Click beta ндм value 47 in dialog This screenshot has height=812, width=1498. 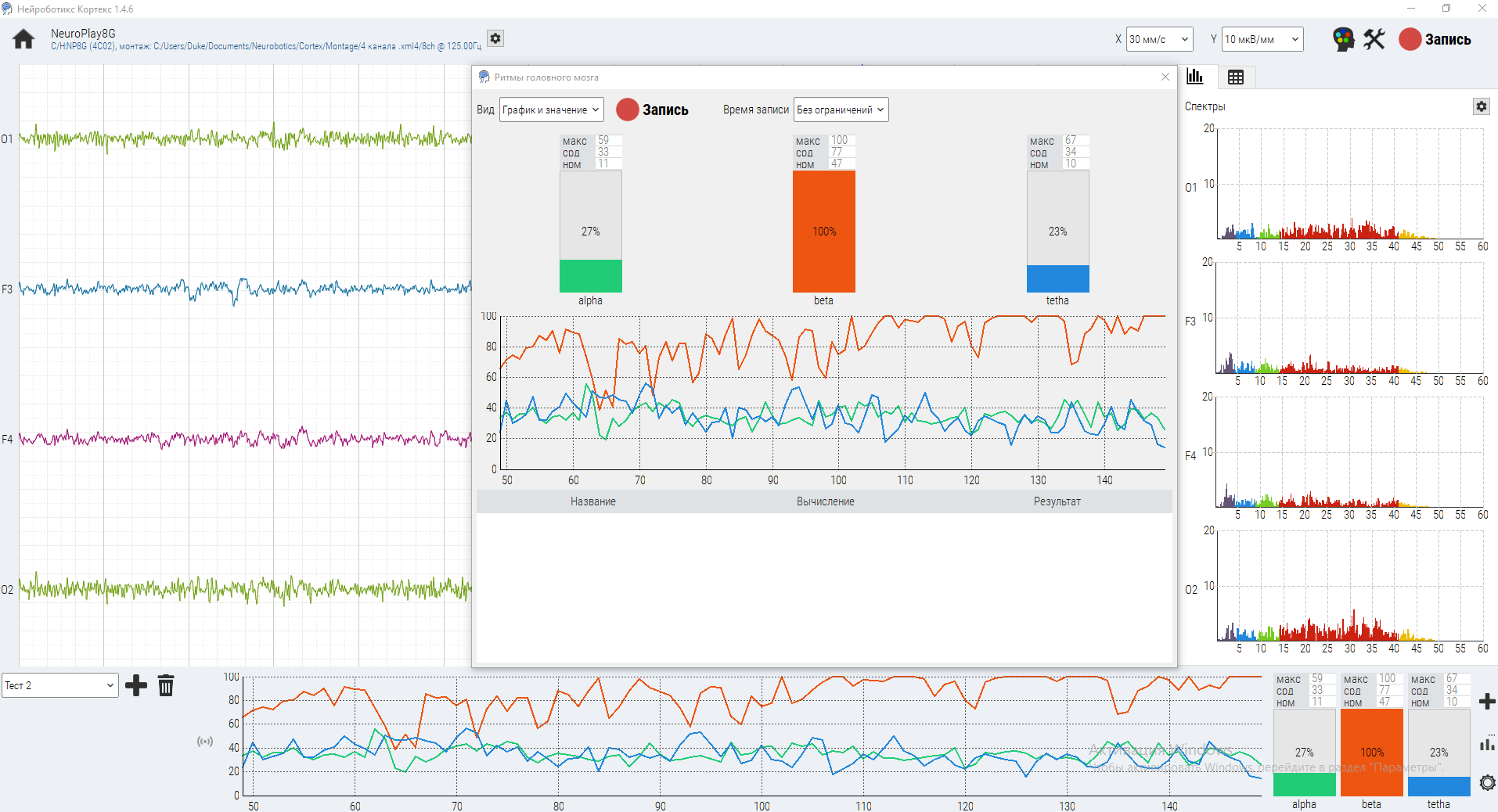coord(842,163)
